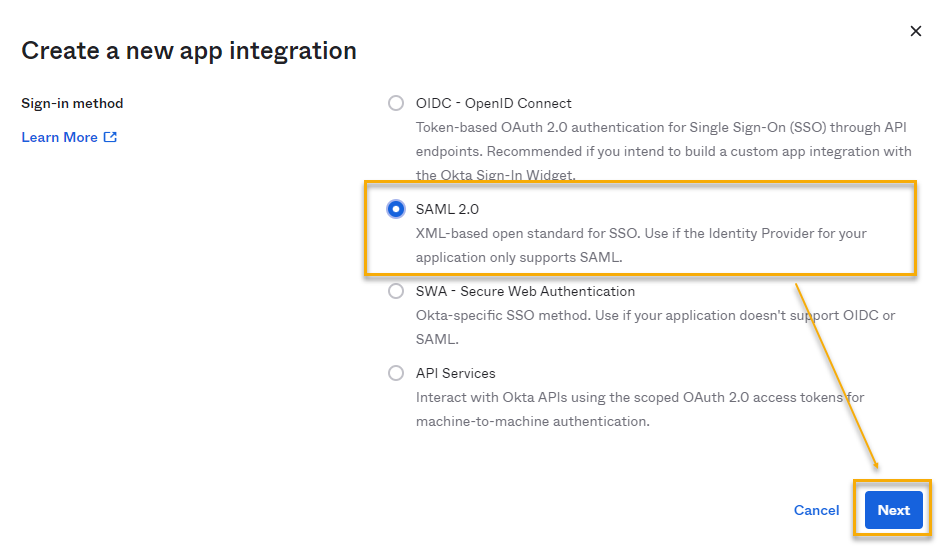Click the OIDC - OpenID Connect label text
This screenshot has width=943, height=552.
(493, 103)
